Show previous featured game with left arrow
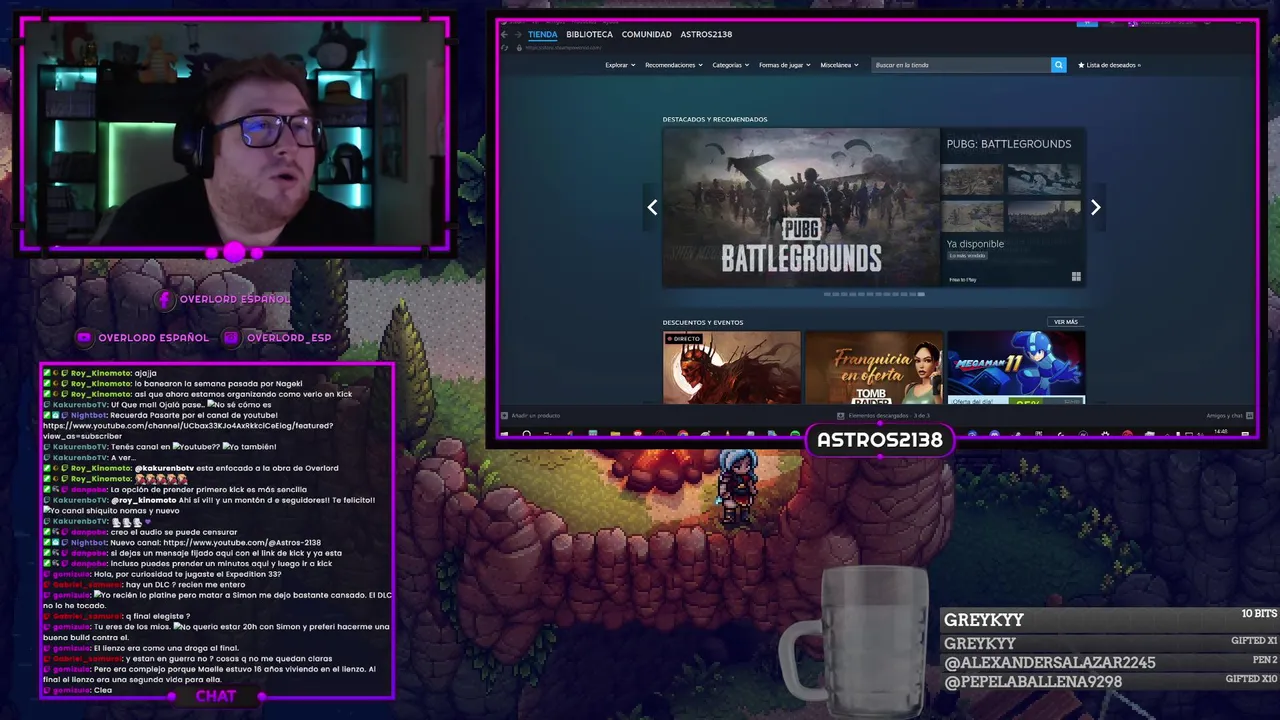Viewport: 1280px width, 720px height. click(x=652, y=207)
